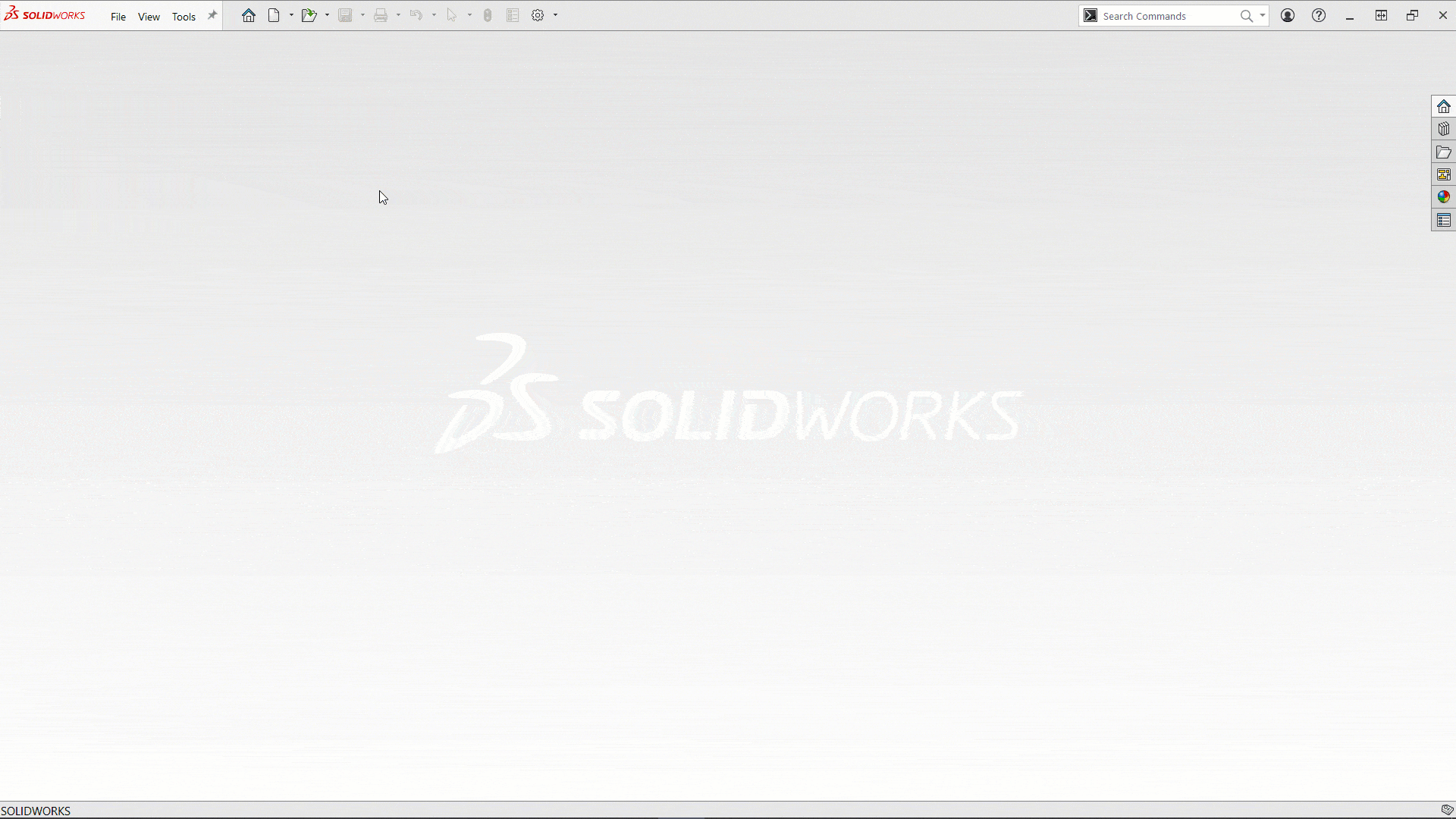This screenshot has height=819, width=1456.
Task: Click the View menu item
Action: pos(149,15)
